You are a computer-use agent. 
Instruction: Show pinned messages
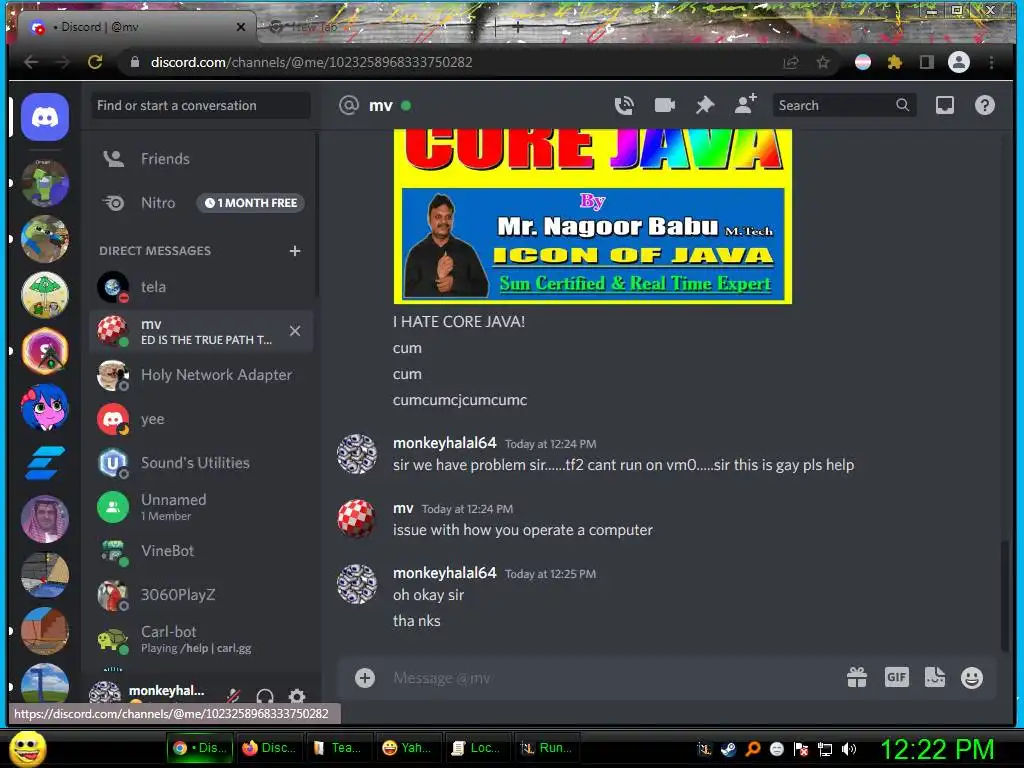(705, 105)
